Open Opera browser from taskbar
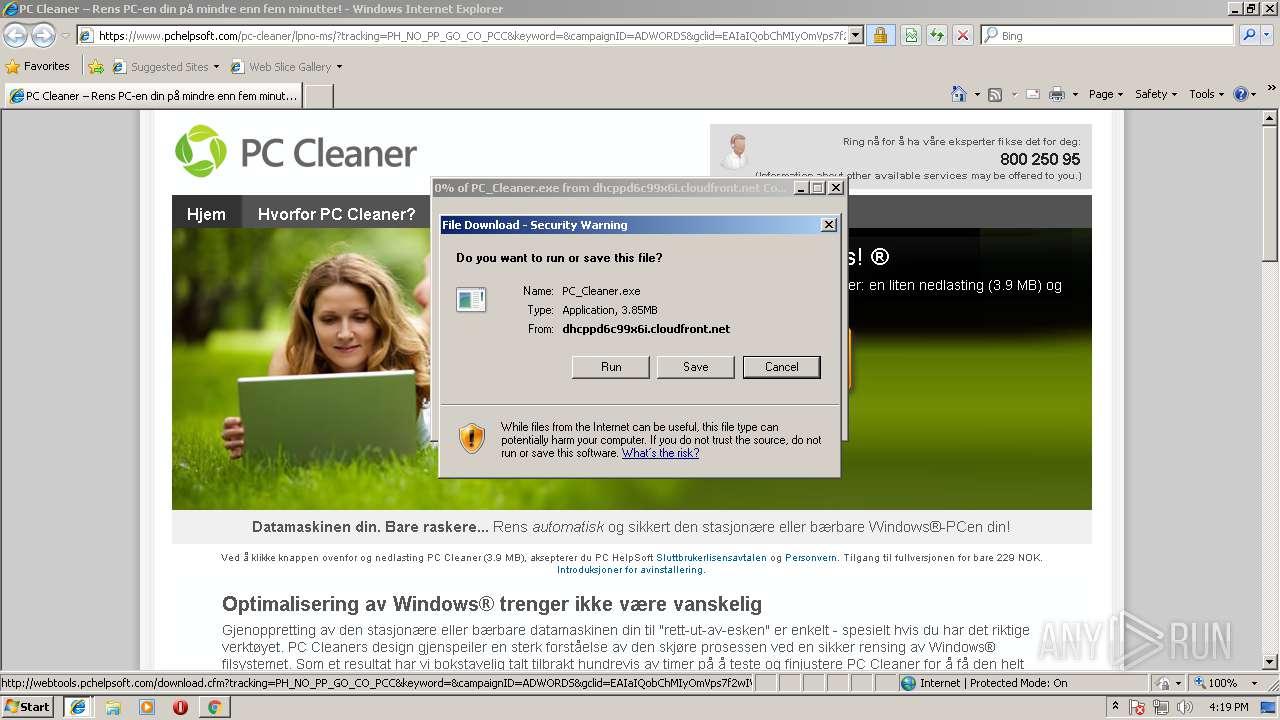1280x720 pixels. point(181,707)
